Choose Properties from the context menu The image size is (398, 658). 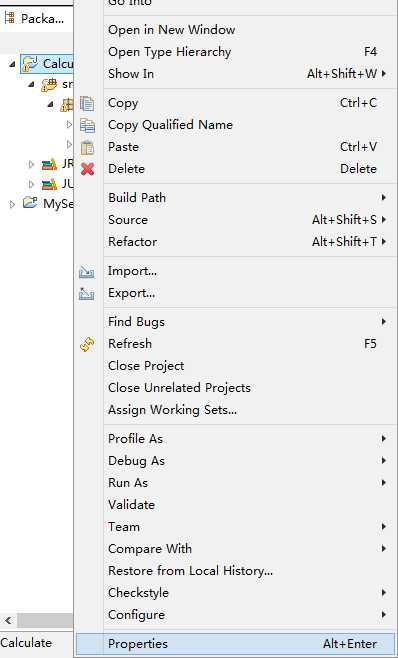point(235,644)
